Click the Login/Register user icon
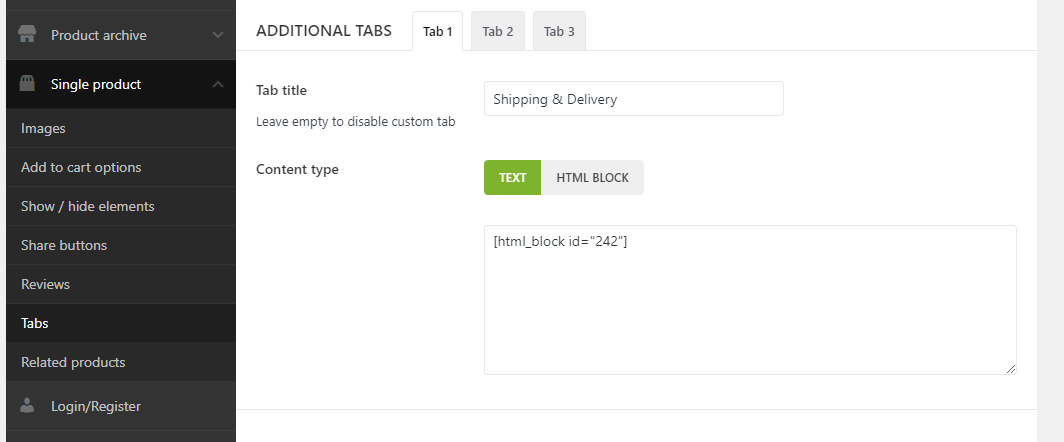This screenshot has width=1064, height=442. pyautogui.click(x=27, y=406)
